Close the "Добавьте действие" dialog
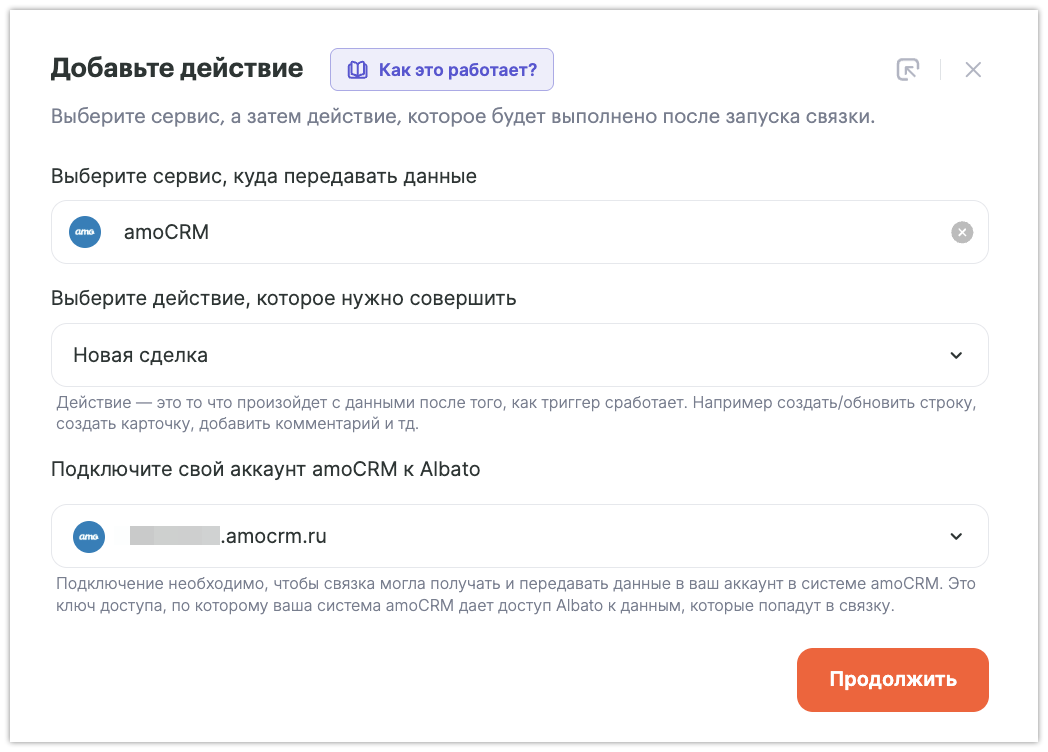1048x752 pixels. click(973, 69)
